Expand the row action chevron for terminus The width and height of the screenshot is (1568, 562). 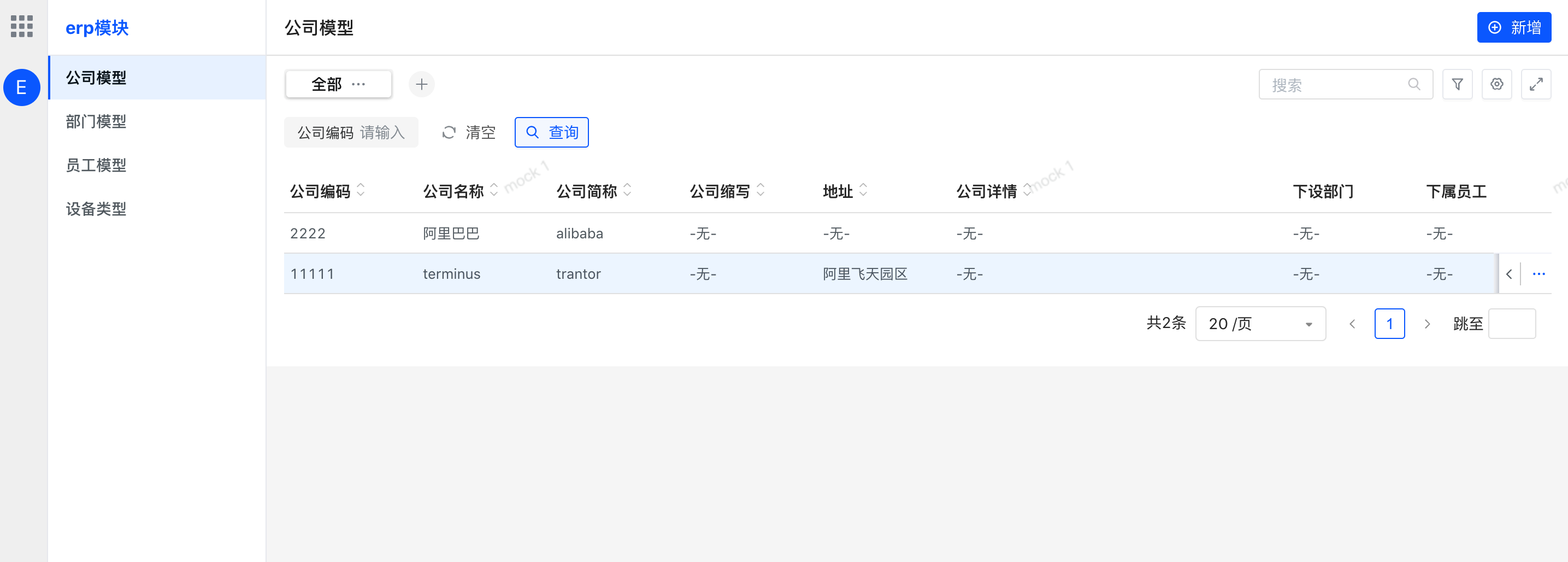click(1509, 274)
